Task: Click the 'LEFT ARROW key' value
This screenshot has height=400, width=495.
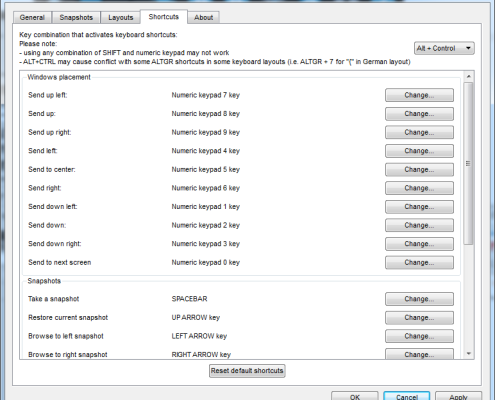Action: 199,336
